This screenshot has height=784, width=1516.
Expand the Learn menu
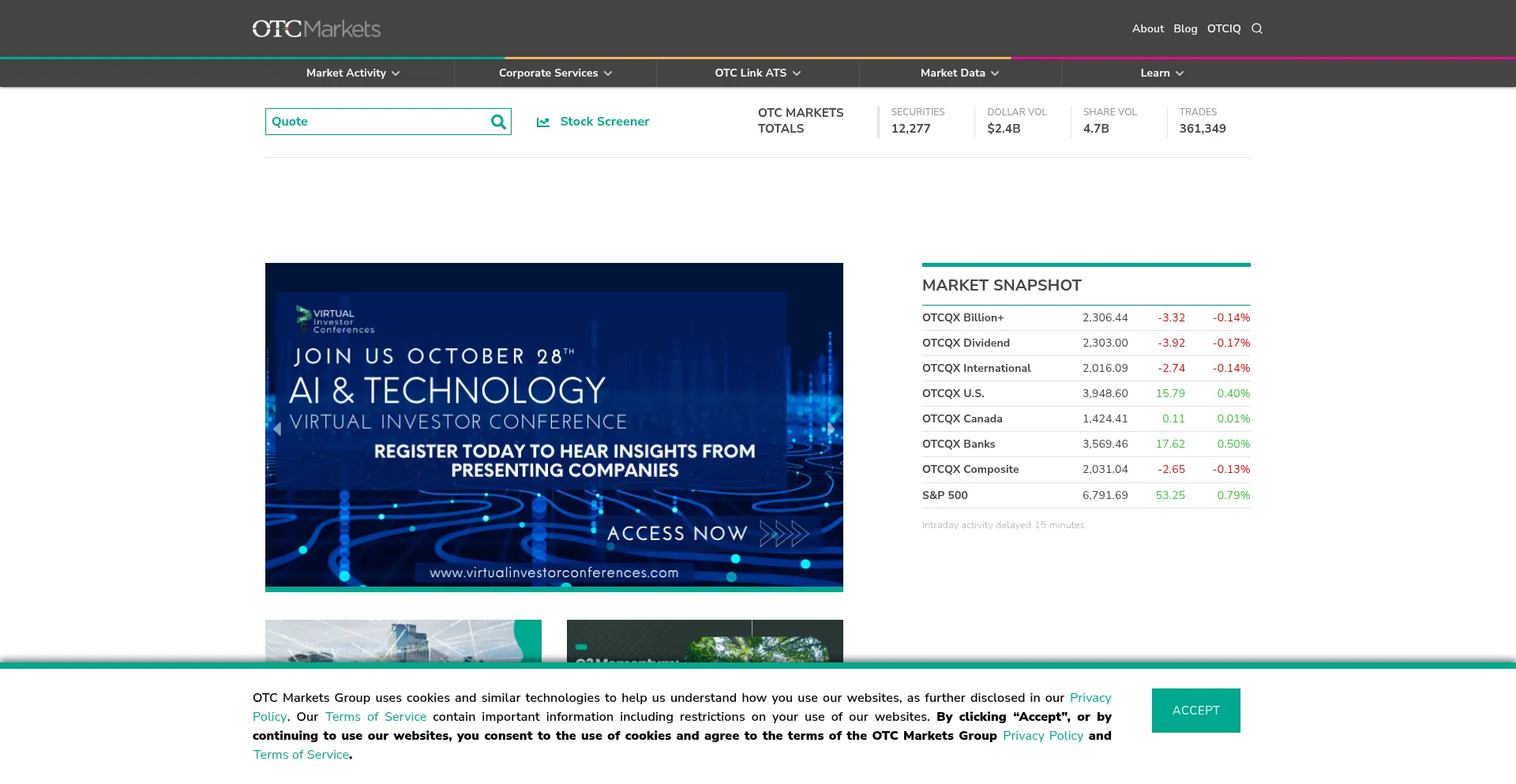click(1161, 73)
